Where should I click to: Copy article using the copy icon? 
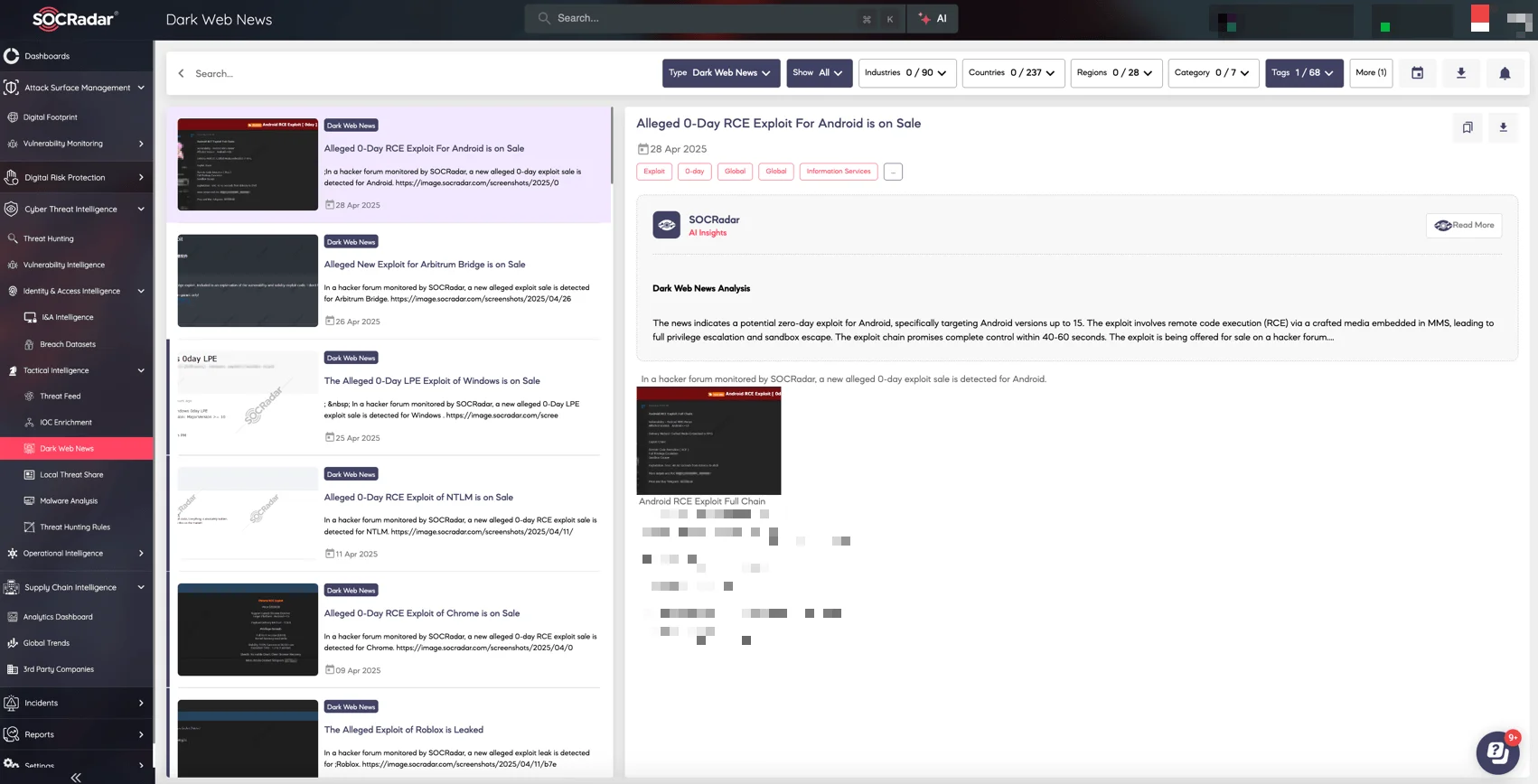click(1468, 127)
